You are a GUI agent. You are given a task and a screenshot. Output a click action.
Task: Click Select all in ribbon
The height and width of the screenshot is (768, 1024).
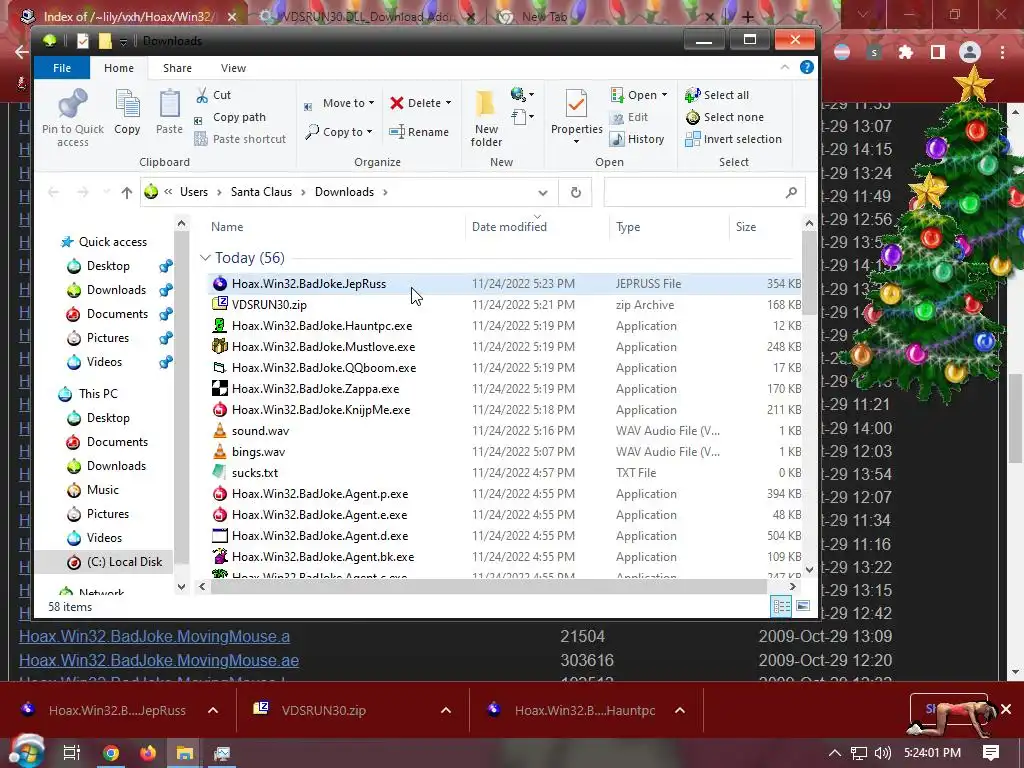716,95
